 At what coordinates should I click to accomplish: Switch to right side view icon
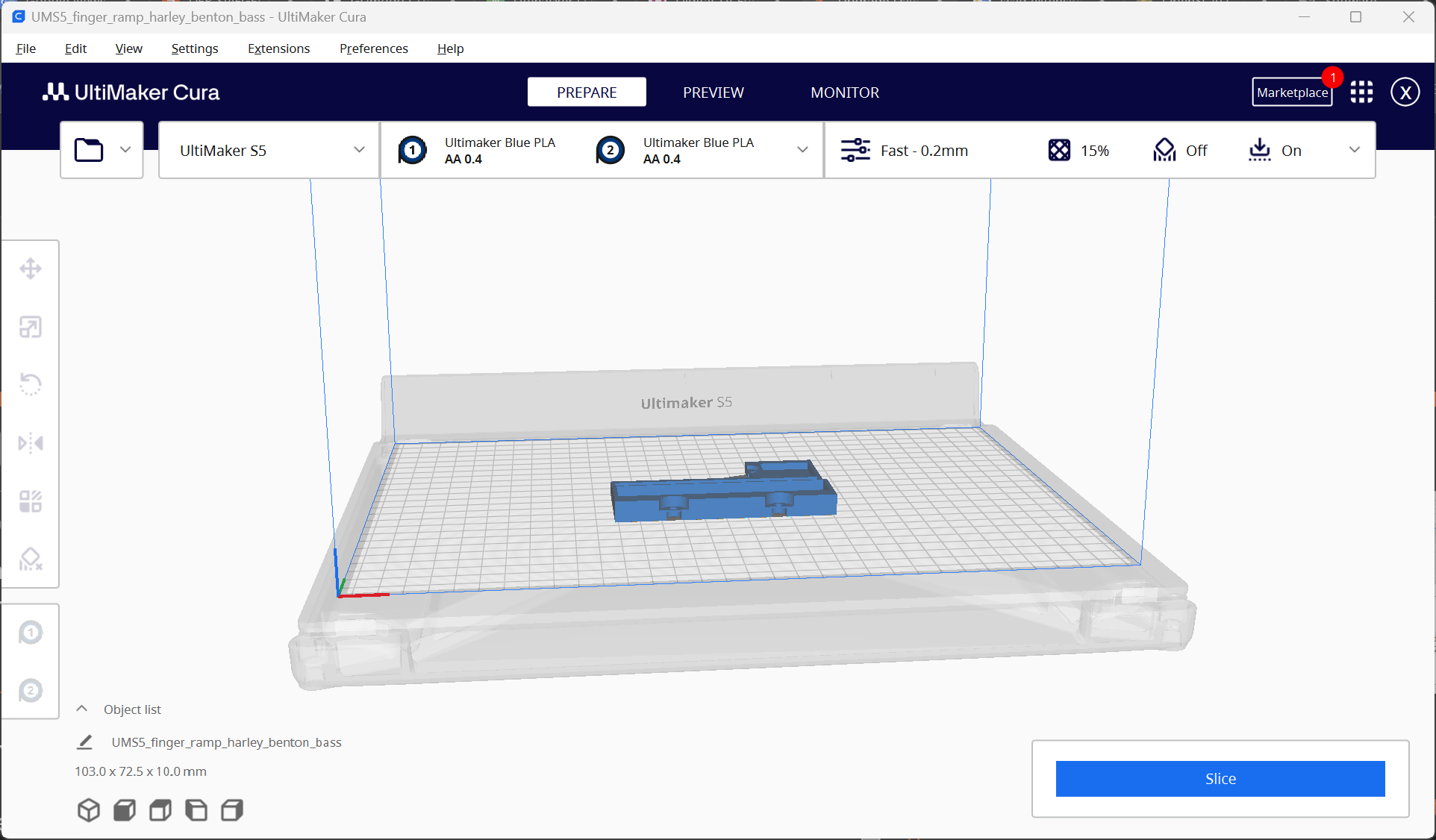(x=232, y=809)
